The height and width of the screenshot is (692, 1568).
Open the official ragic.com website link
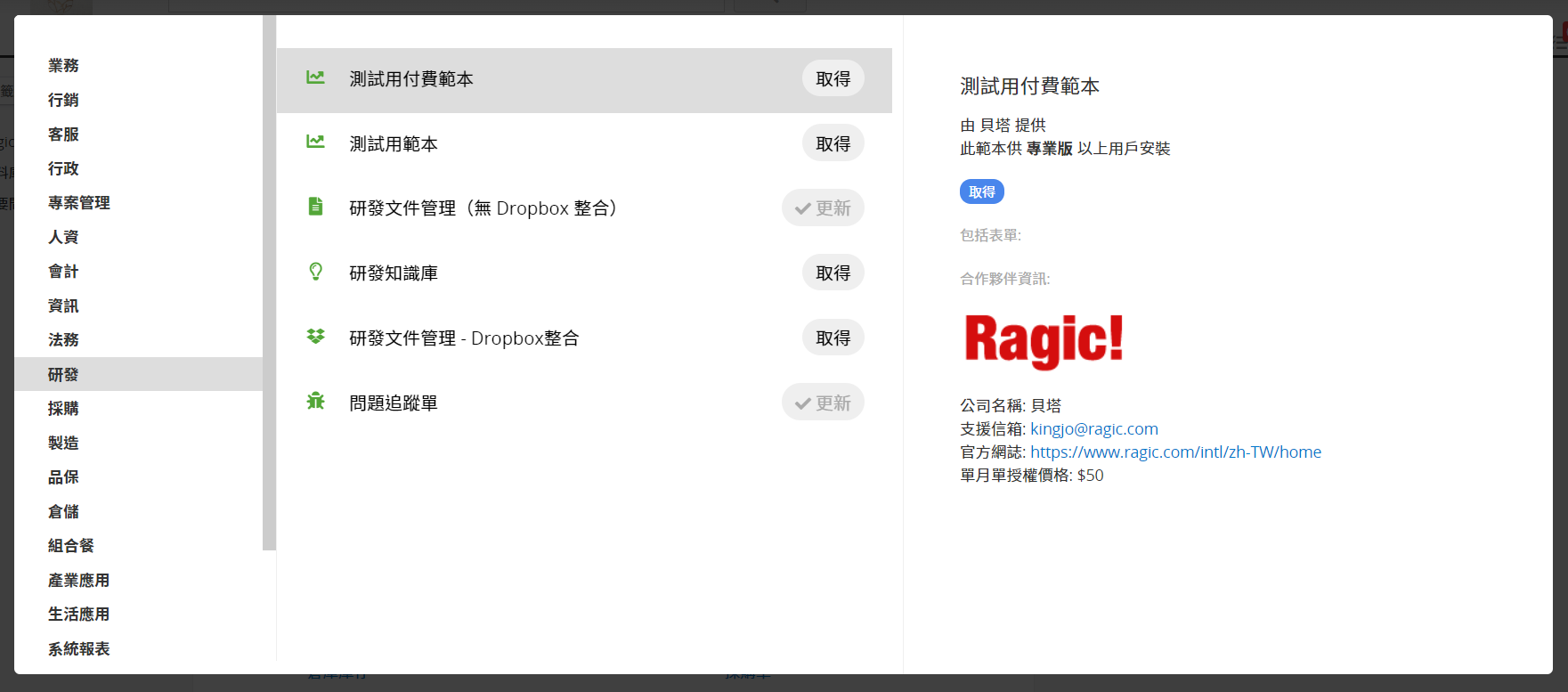click(1175, 452)
